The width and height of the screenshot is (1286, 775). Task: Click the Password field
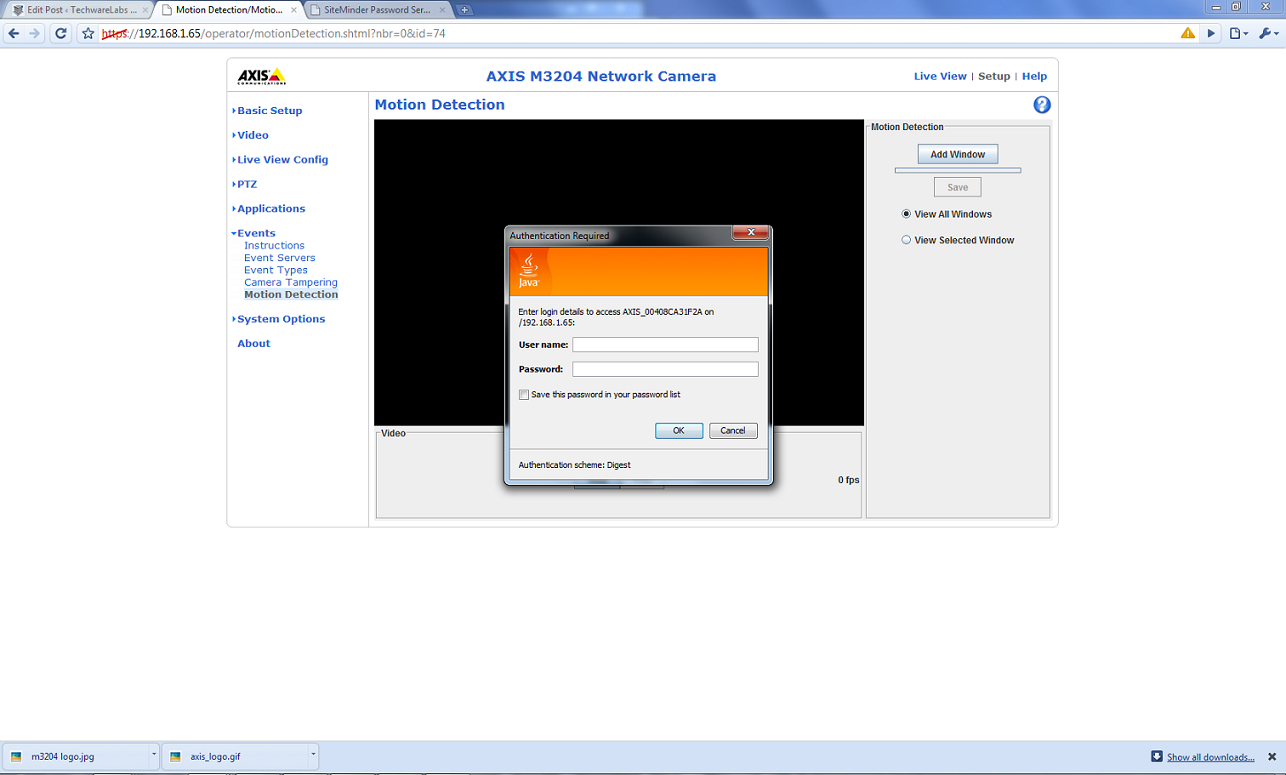click(665, 369)
